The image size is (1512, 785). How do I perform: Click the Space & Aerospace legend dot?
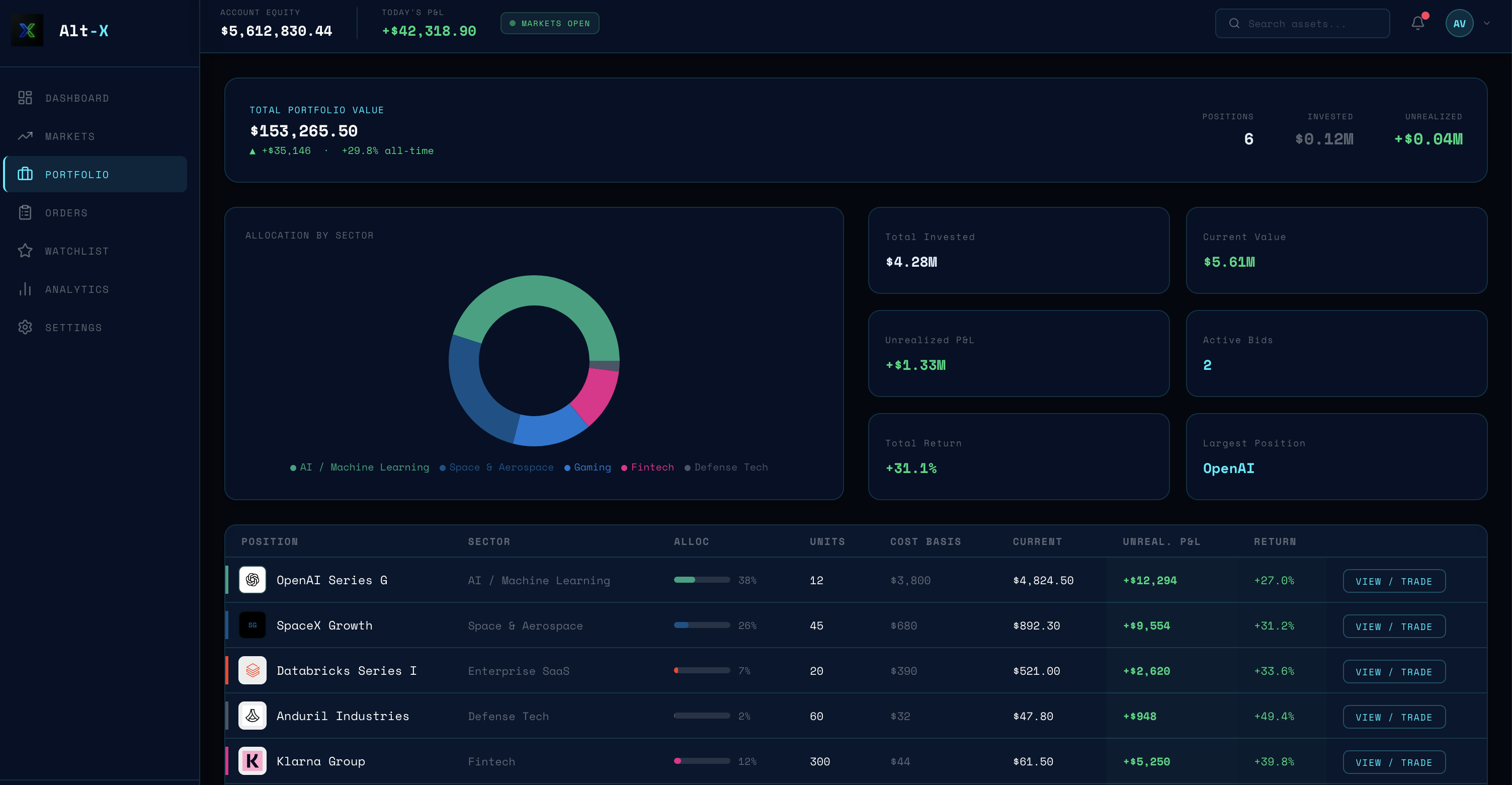443,468
